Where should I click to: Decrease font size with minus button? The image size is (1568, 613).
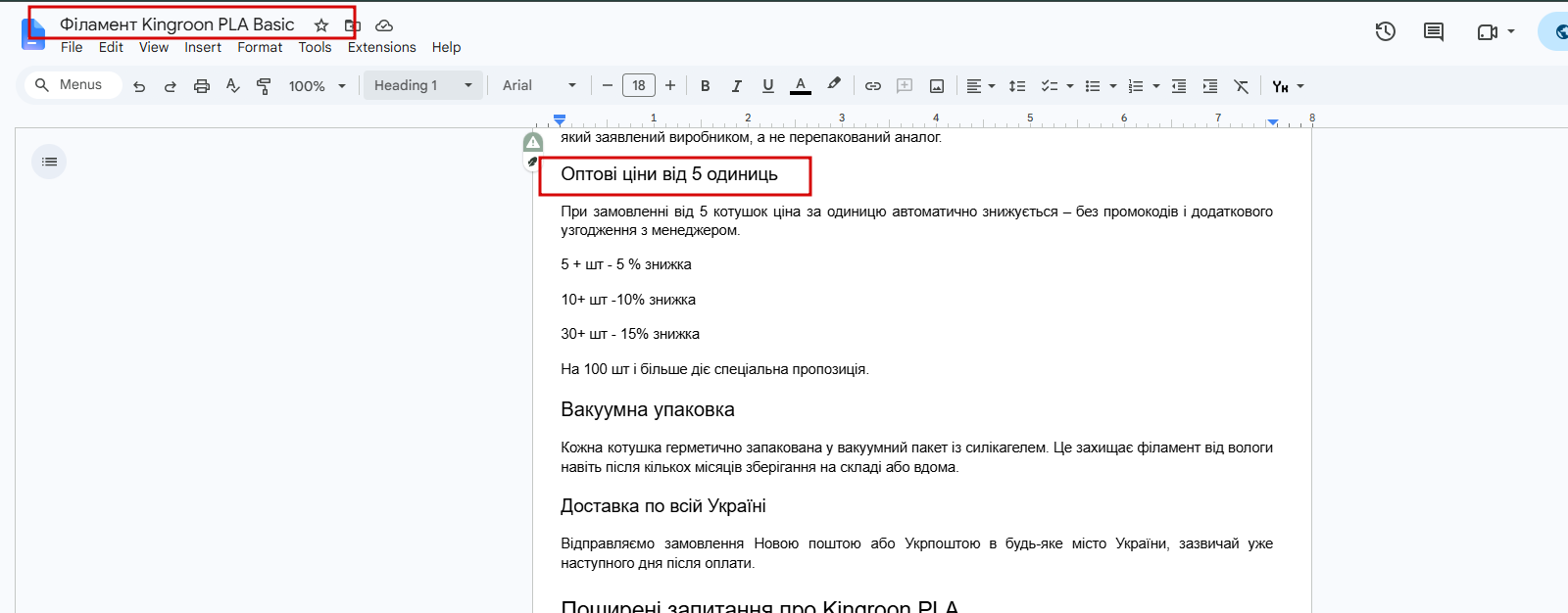coord(608,85)
